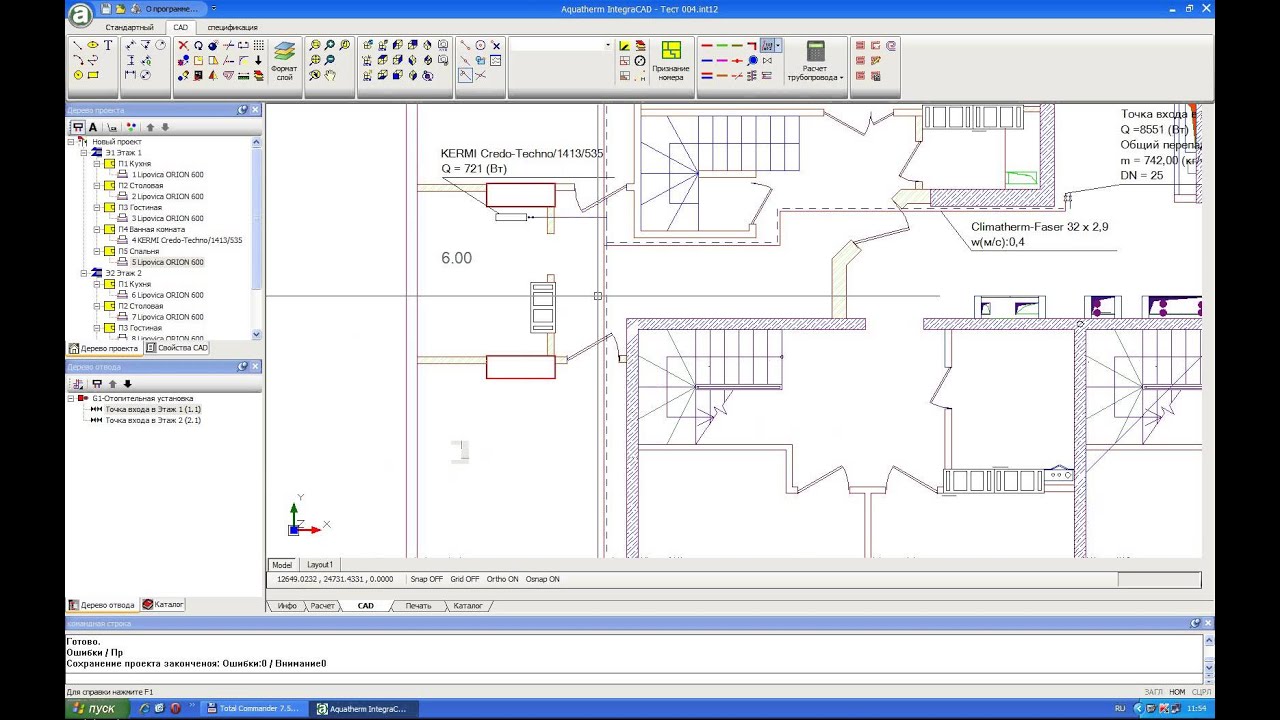Click the rotate tool next to delete
Image resolution: width=1280 pixels, height=720 pixels.
click(198, 45)
